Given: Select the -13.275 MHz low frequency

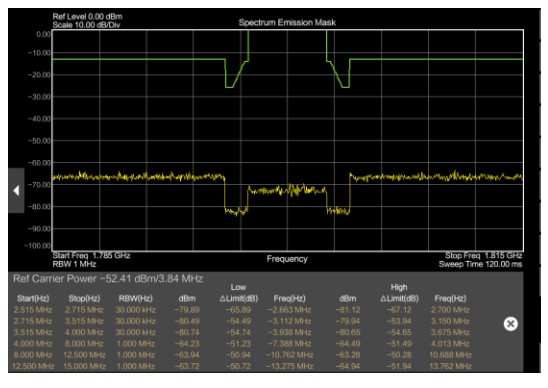Looking at the screenshot, I should coord(289,366).
